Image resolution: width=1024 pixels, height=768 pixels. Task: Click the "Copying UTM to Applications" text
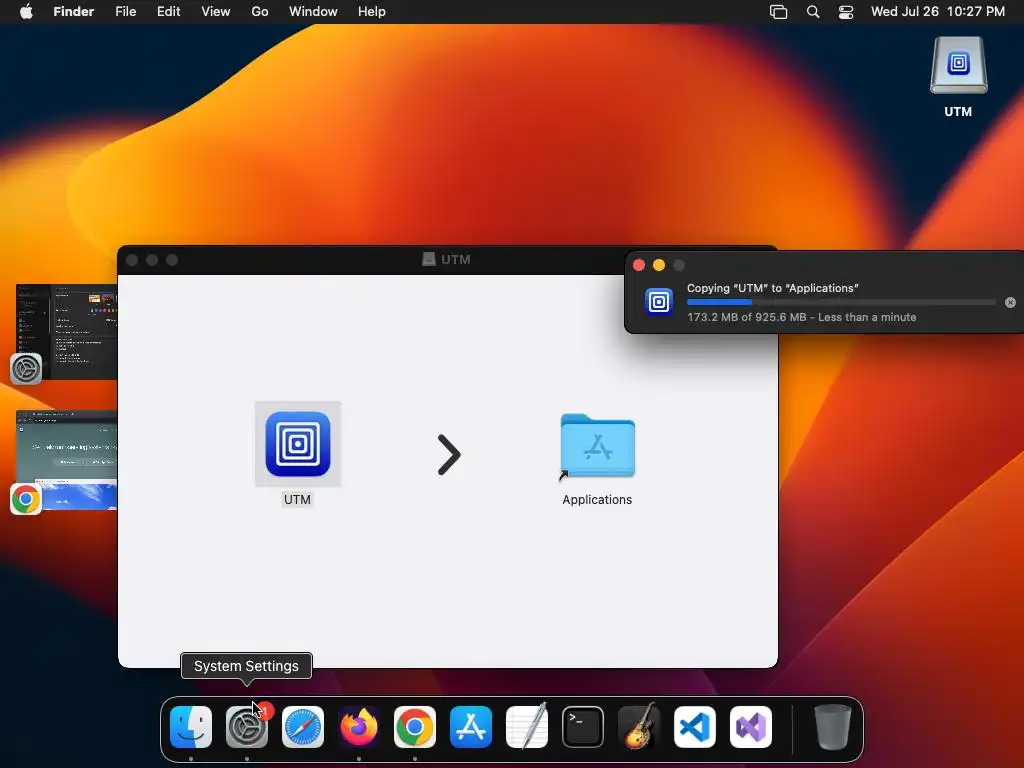[x=773, y=288]
